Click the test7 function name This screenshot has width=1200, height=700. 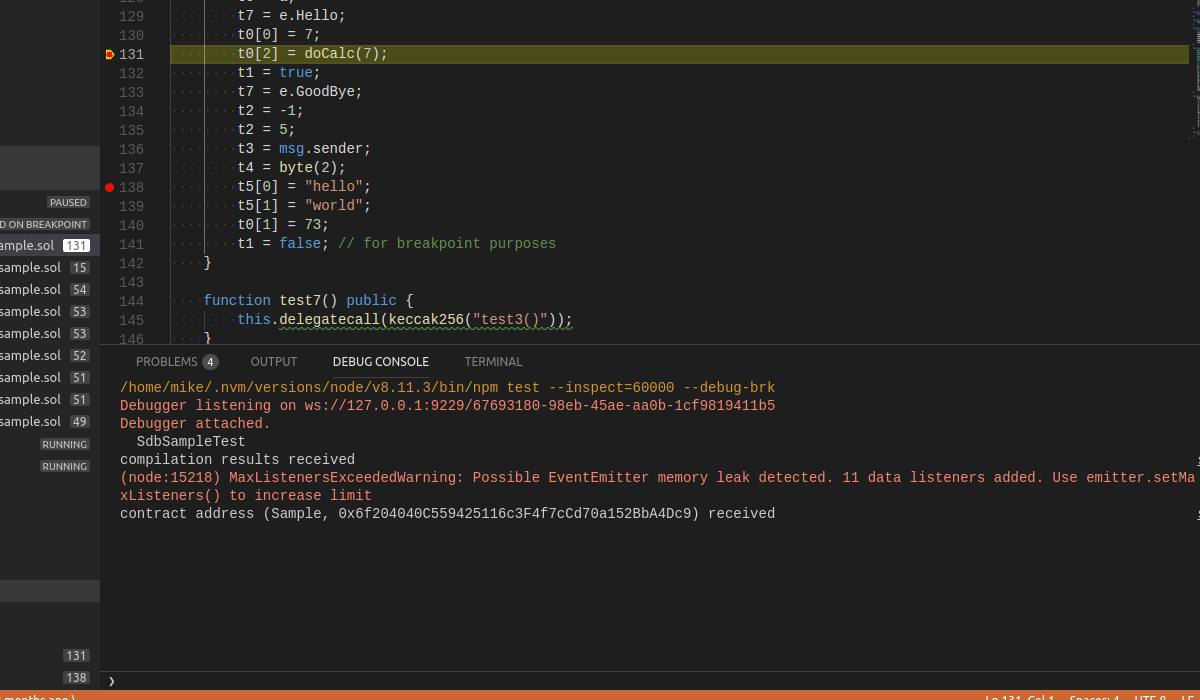click(x=300, y=301)
